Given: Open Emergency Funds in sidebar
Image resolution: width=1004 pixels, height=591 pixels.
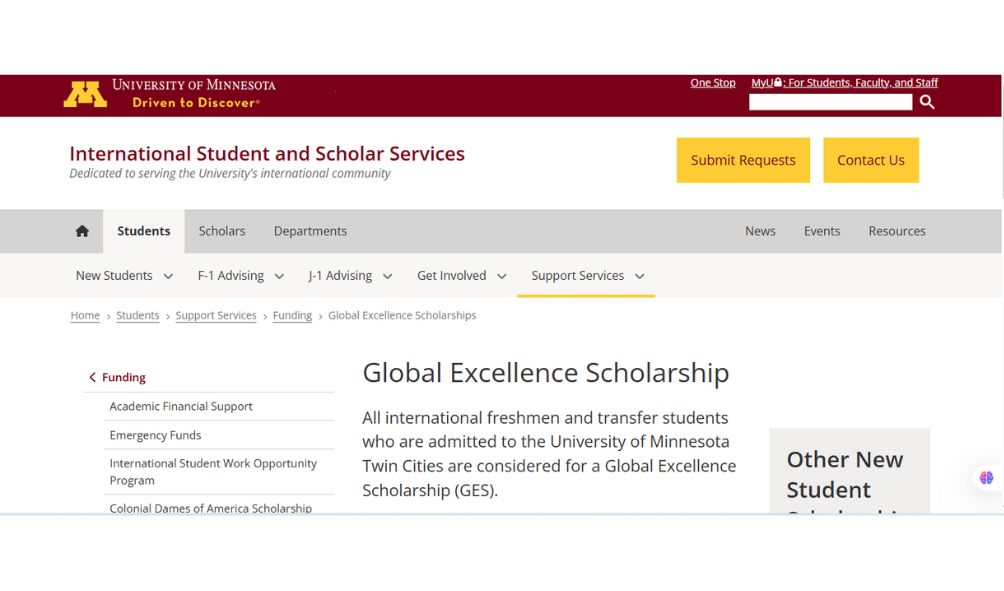Looking at the screenshot, I should 155,435.
